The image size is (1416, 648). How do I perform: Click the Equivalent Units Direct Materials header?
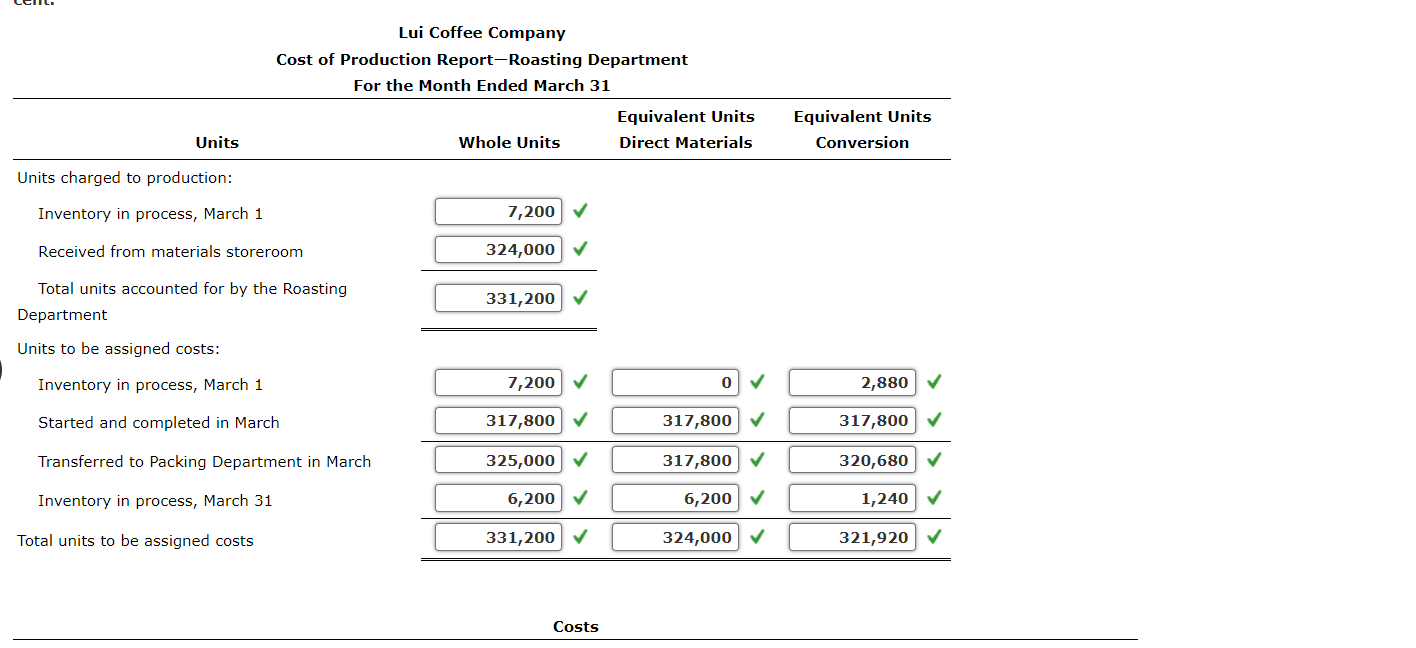point(686,129)
